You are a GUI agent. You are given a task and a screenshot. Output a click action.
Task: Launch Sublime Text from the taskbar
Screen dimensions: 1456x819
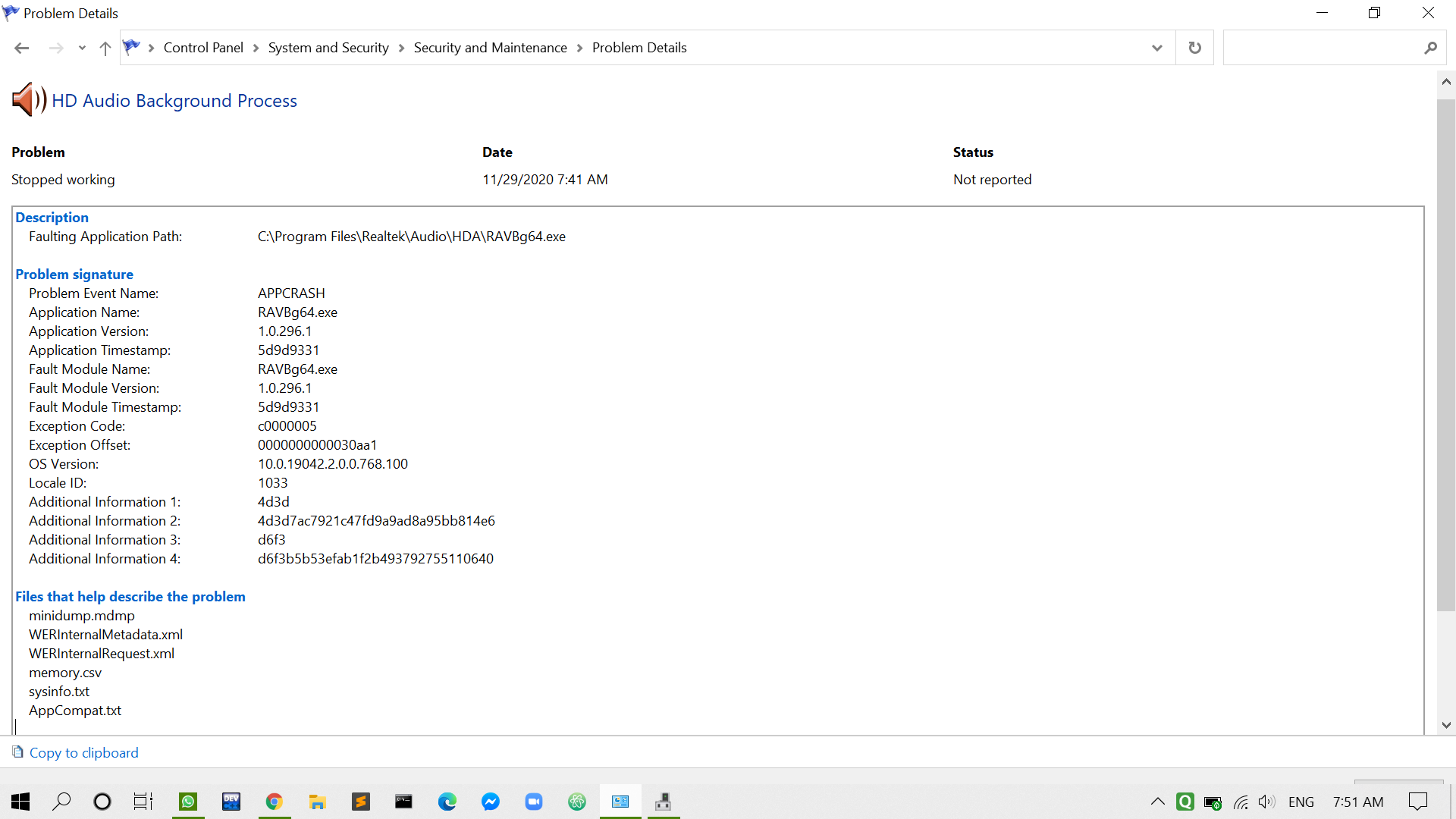[360, 802]
